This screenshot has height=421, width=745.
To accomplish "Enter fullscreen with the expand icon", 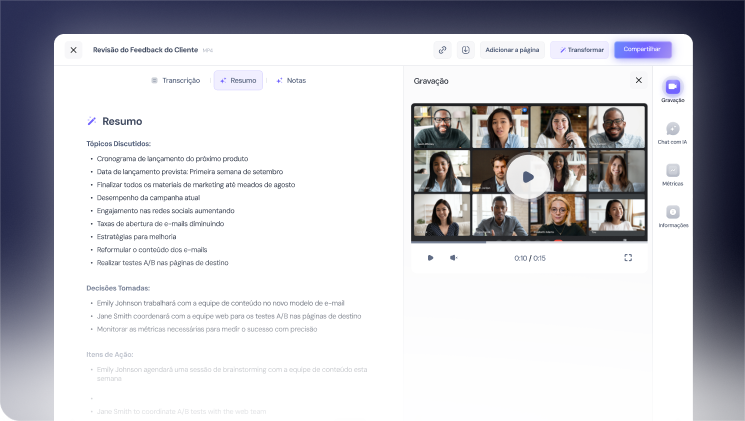I will pos(628,258).
